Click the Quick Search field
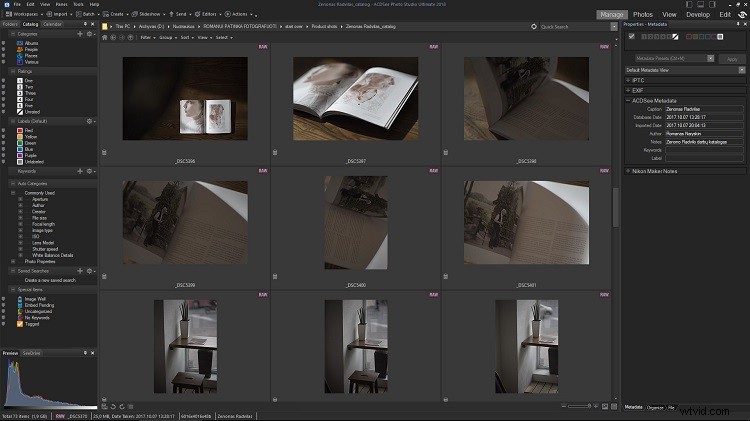The height and width of the screenshot is (421, 750). pyautogui.click(x=575, y=27)
